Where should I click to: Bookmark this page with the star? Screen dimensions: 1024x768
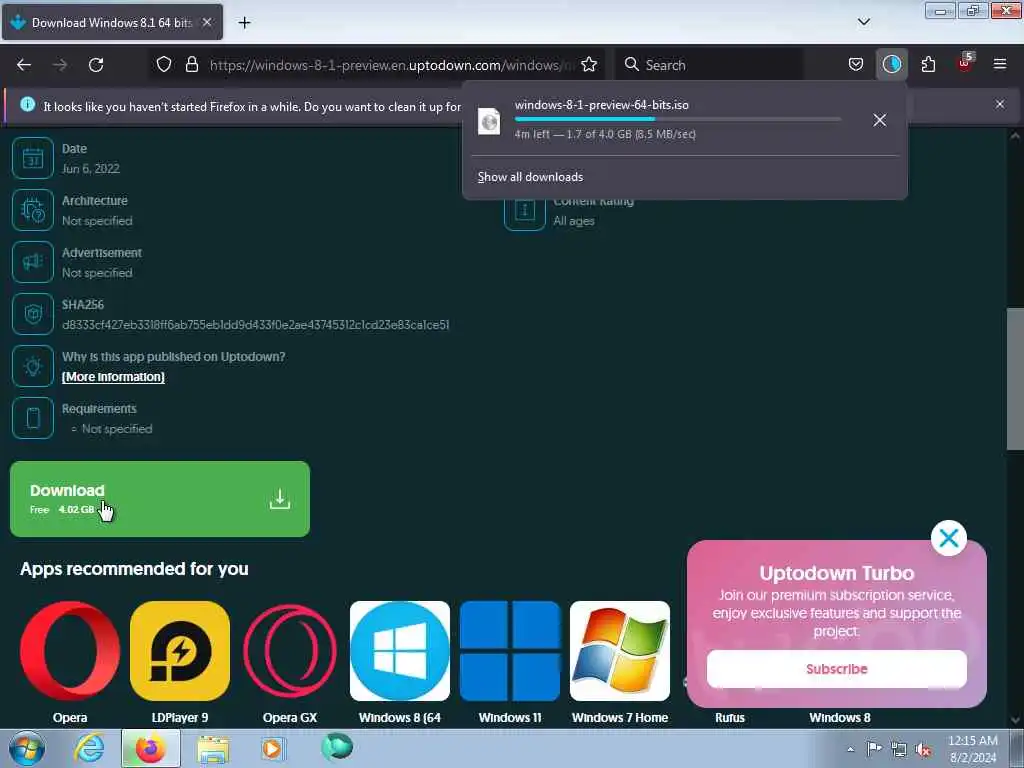point(589,64)
